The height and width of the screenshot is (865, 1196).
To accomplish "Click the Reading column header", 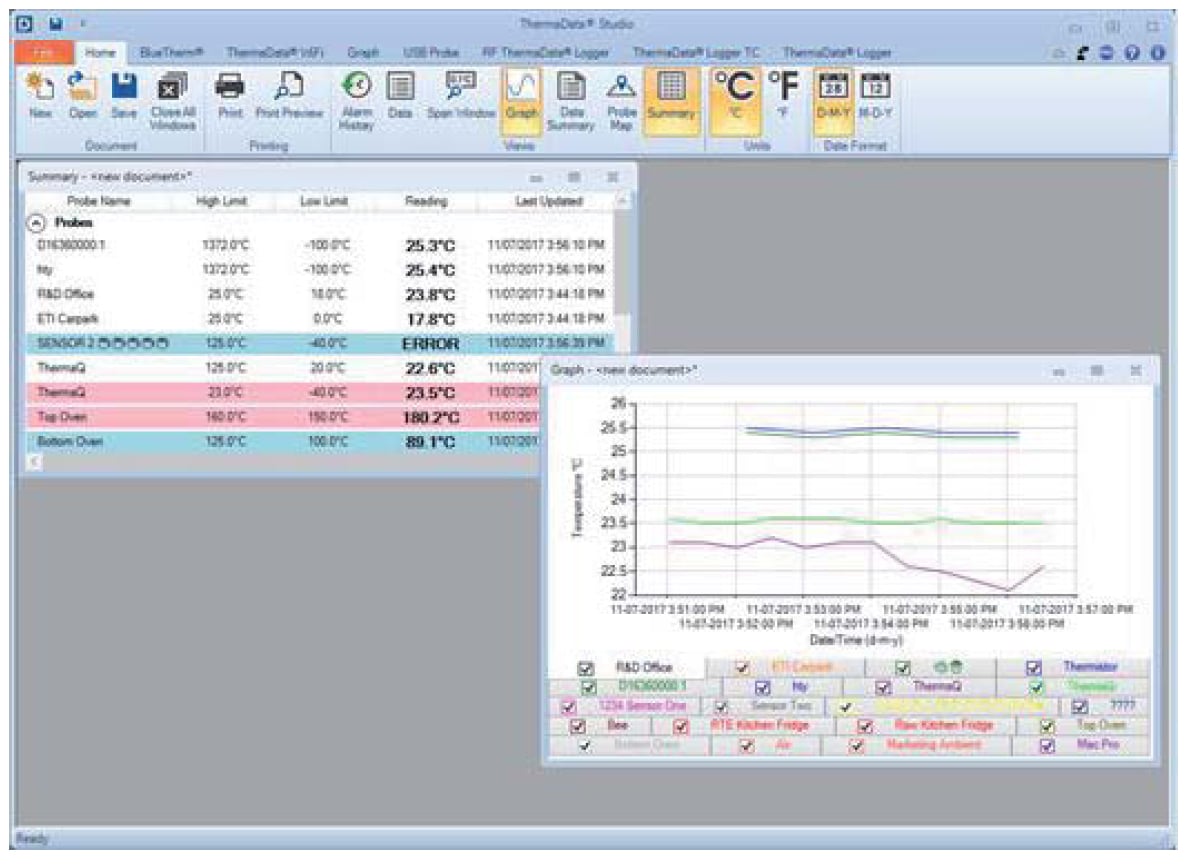I will [x=426, y=202].
